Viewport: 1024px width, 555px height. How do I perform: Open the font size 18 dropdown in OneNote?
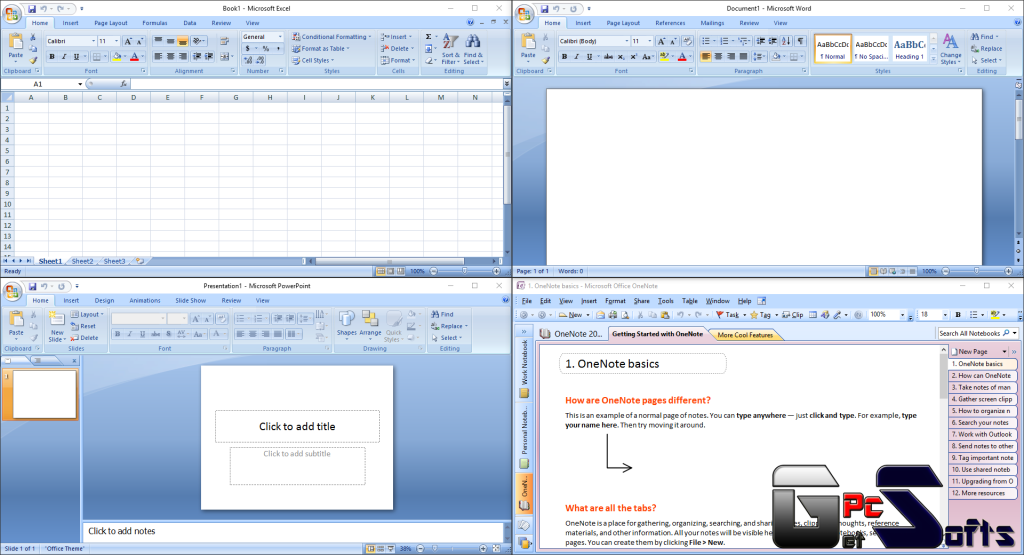point(945,315)
